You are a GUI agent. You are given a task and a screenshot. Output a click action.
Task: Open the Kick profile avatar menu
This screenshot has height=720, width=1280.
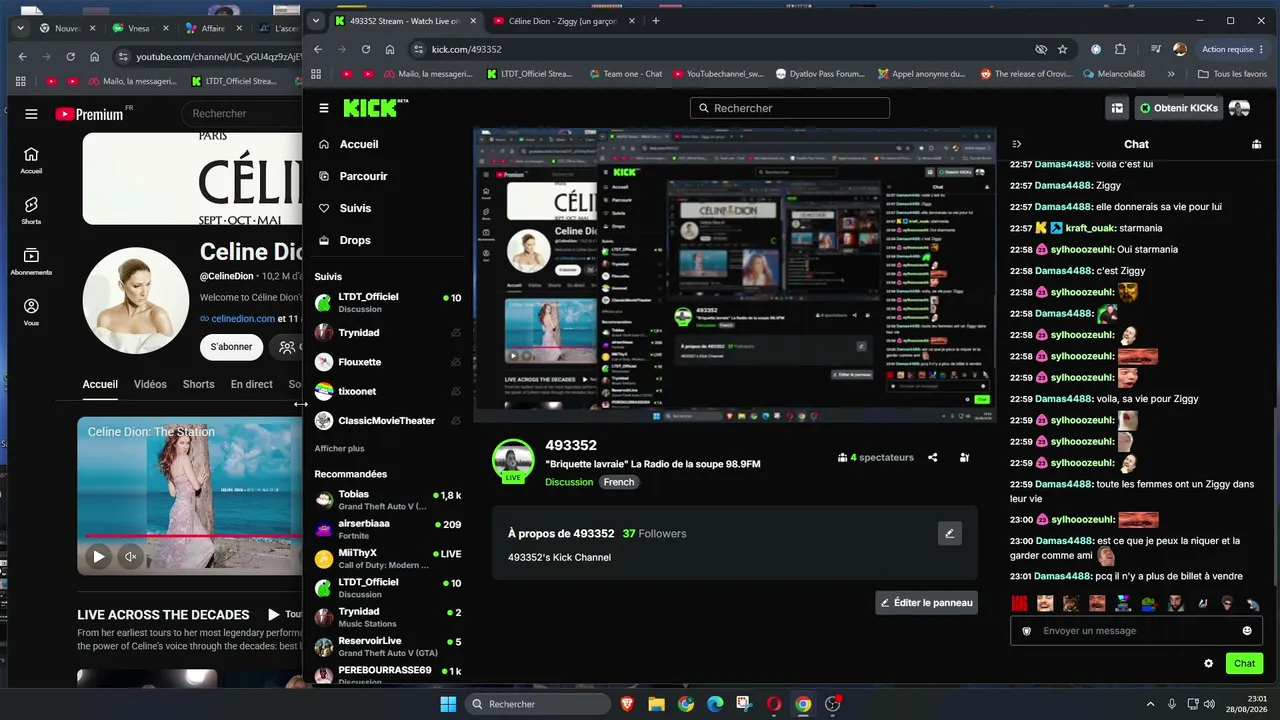click(x=1239, y=108)
